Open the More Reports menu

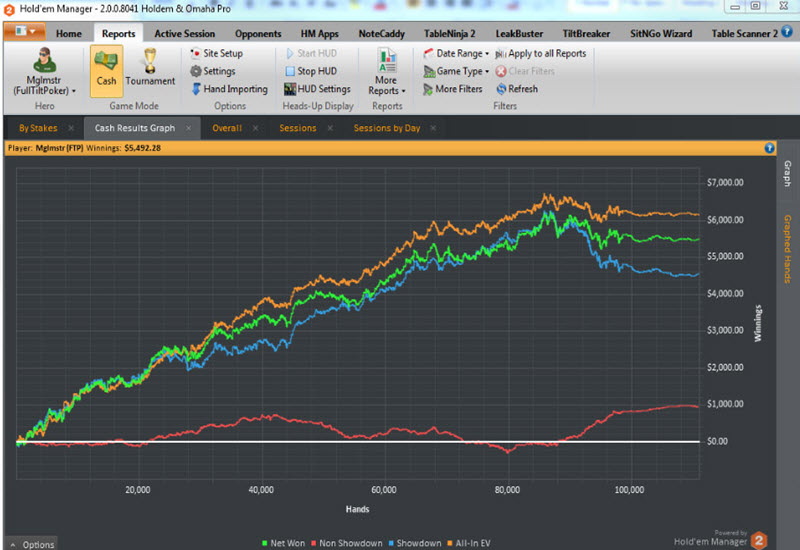(x=387, y=71)
